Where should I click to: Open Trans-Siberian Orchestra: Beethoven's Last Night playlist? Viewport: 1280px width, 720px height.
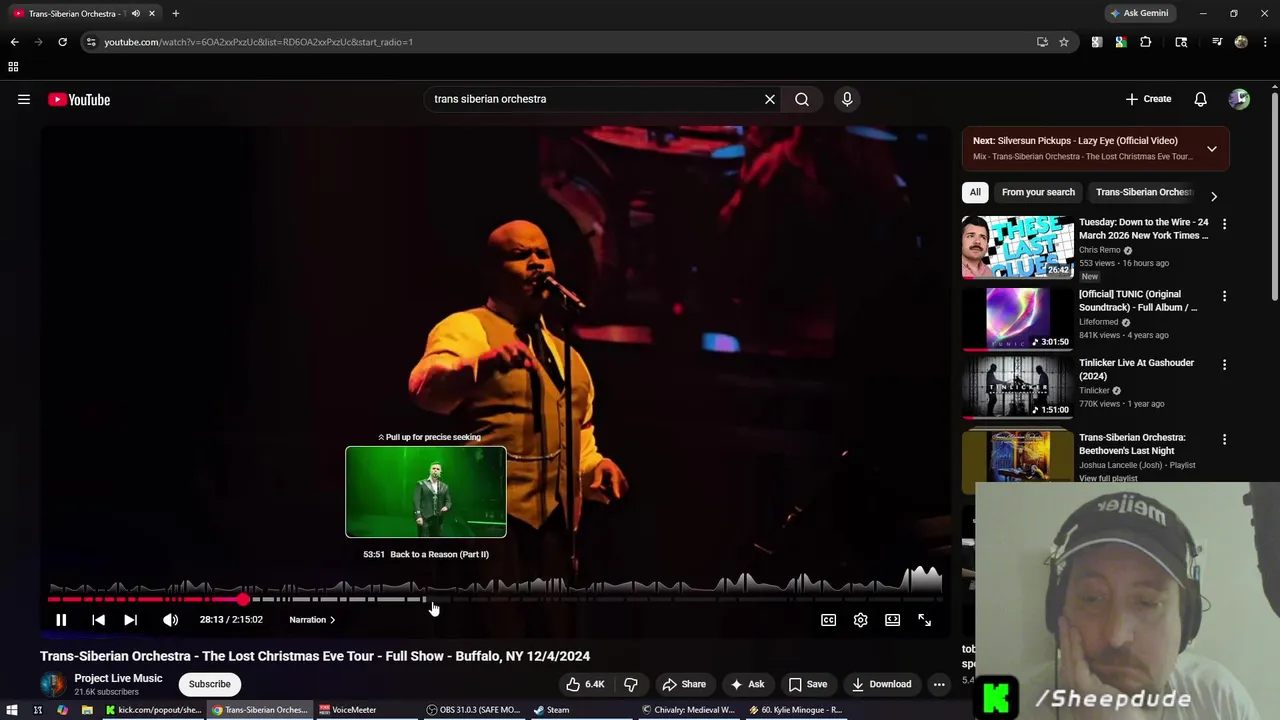click(x=1132, y=444)
